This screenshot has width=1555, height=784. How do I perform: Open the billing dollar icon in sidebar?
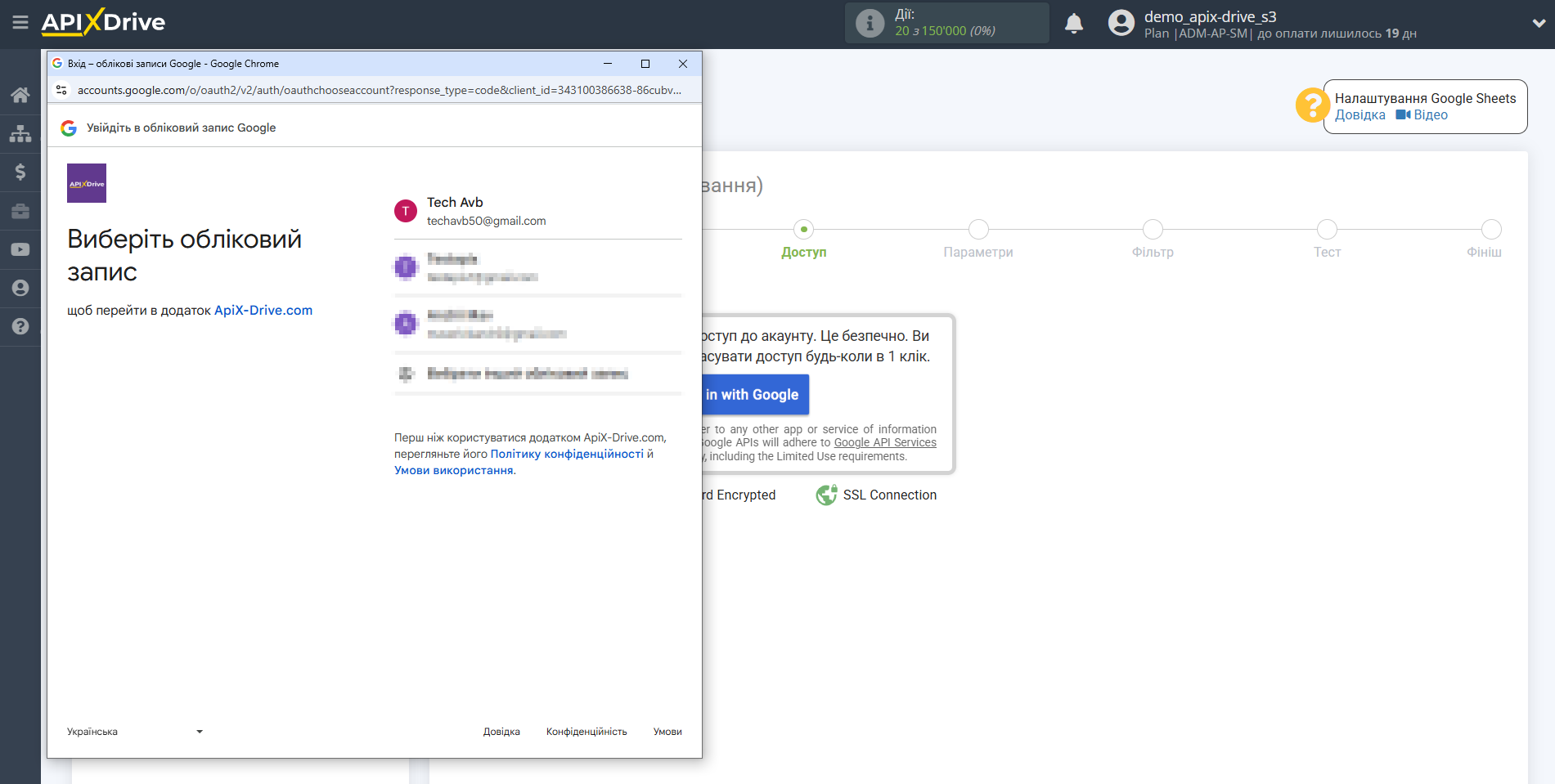click(20, 172)
